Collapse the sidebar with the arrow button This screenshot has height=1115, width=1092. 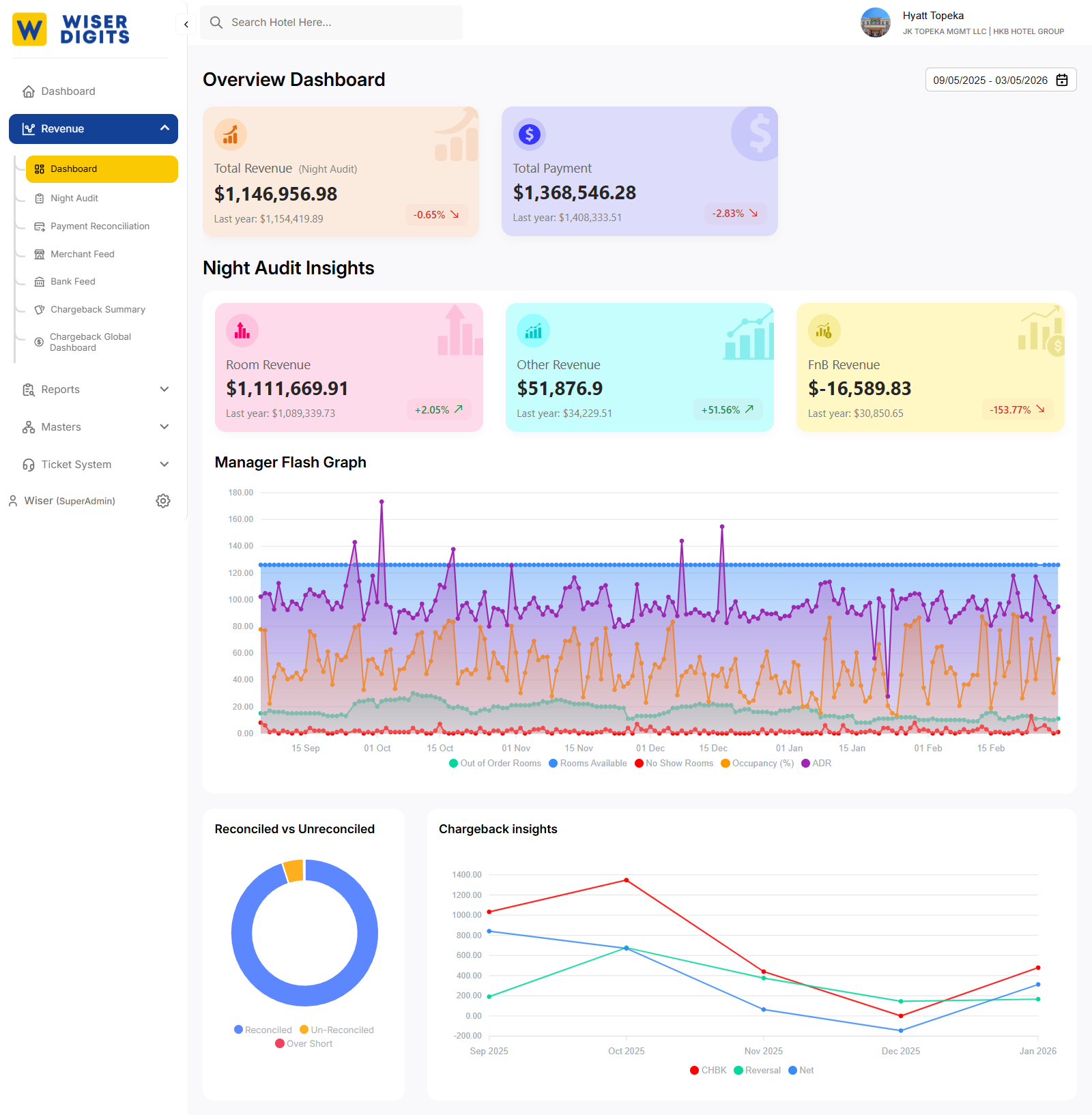[x=185, y=24]
